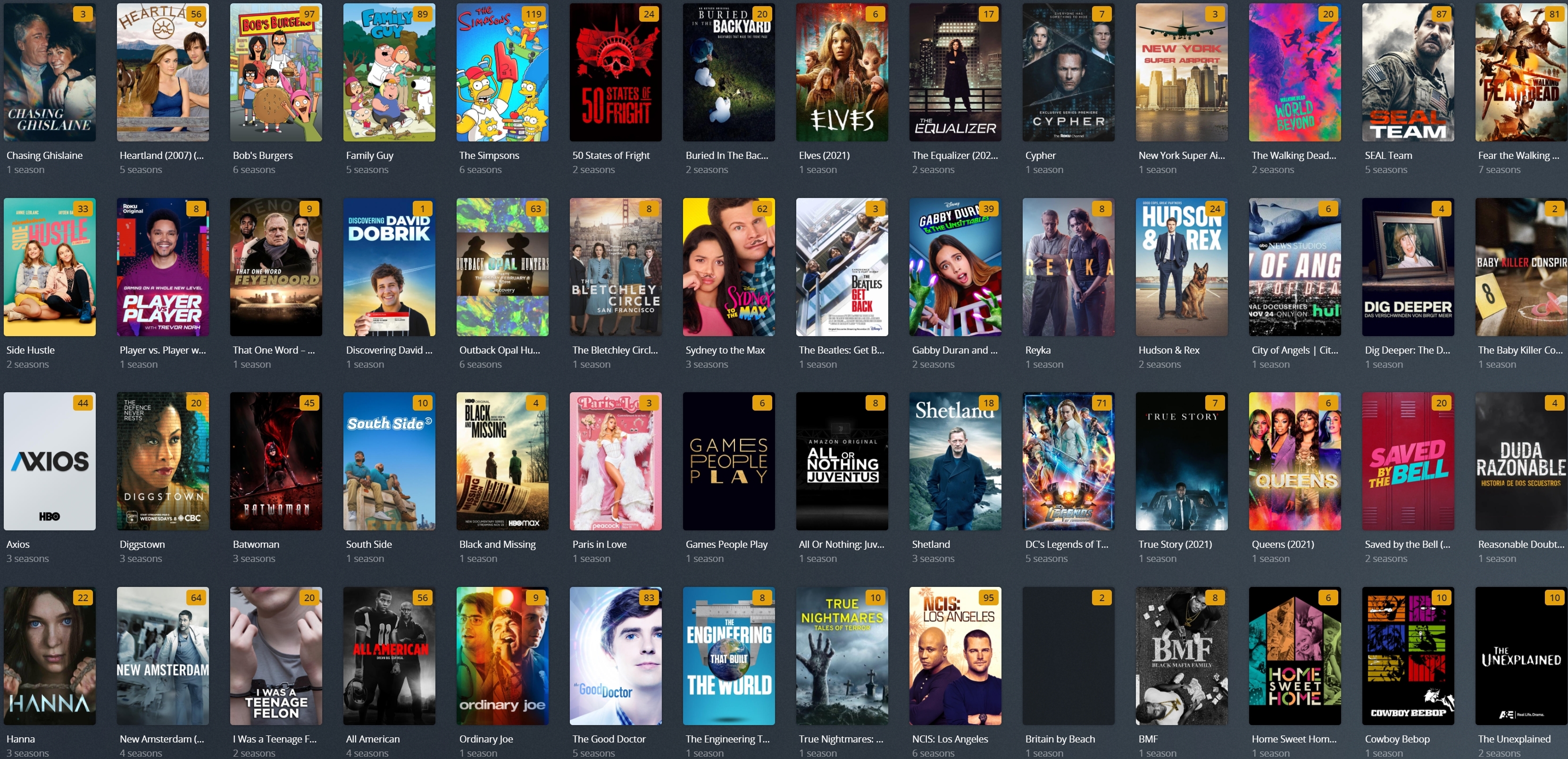Image resolution: width=1568 pixels, height=759 pixels.
Task: Click the 50 States of Fright title
Action: [x=610, y=155]
